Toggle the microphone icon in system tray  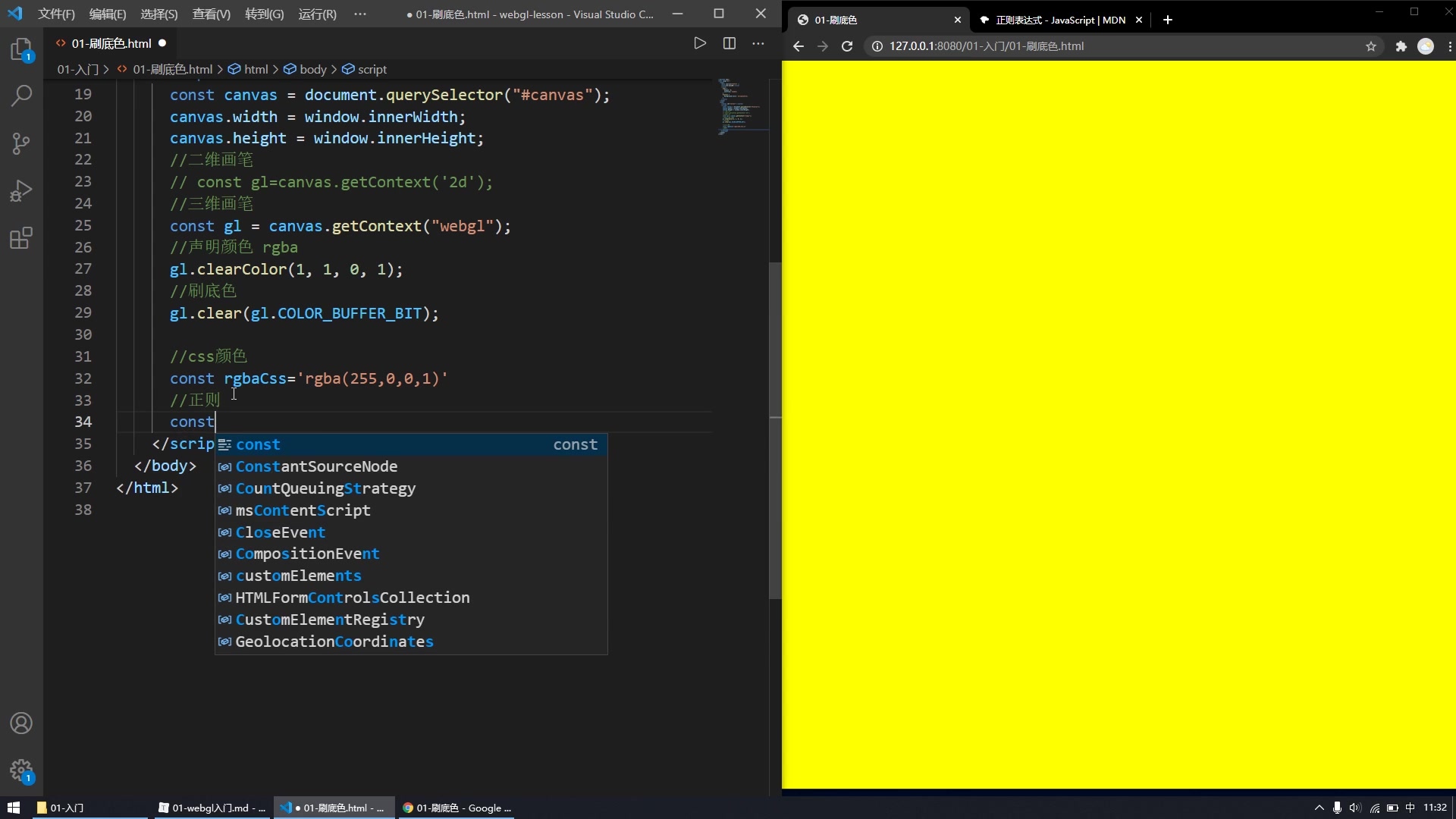pos(1337,808)
